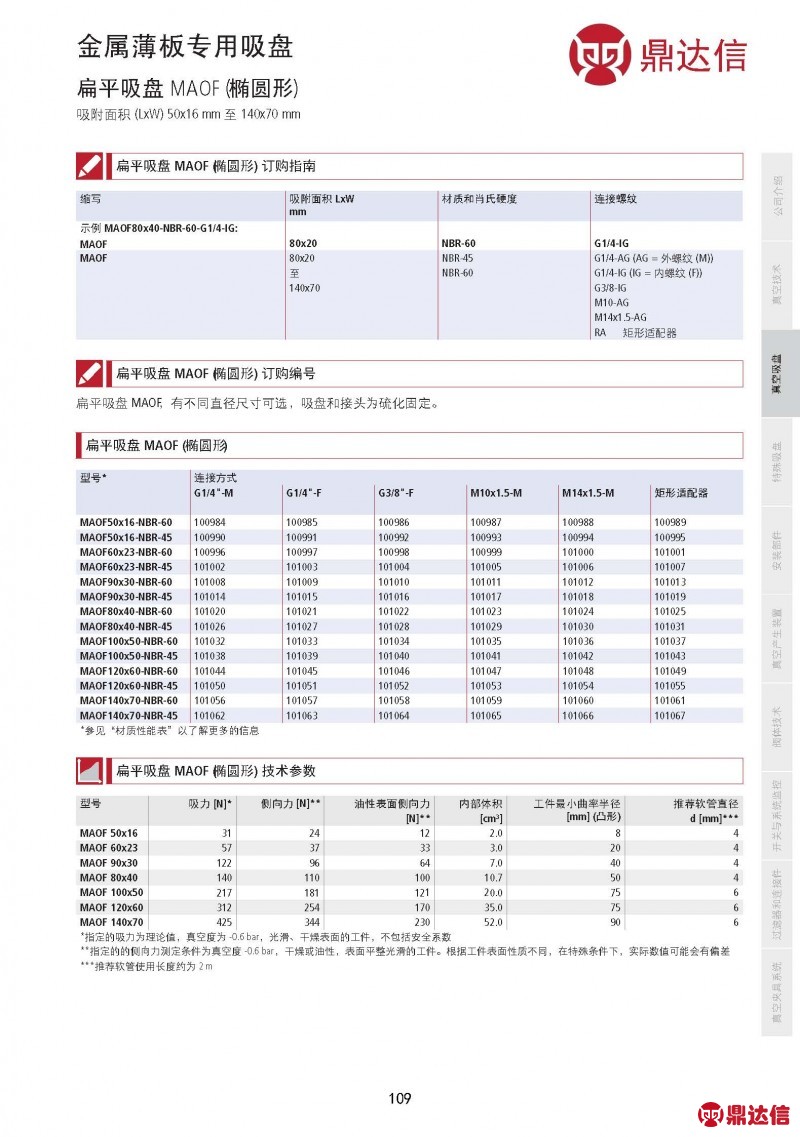Open the 公司介绍 side tab
This screenshot has width=800, height=1137.
(777, 197)
